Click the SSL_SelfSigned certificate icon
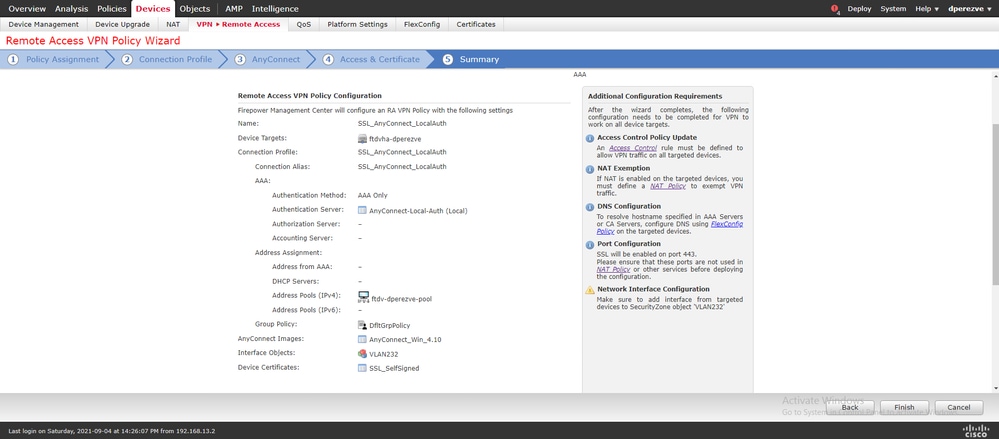 click(x=363, y=368)
